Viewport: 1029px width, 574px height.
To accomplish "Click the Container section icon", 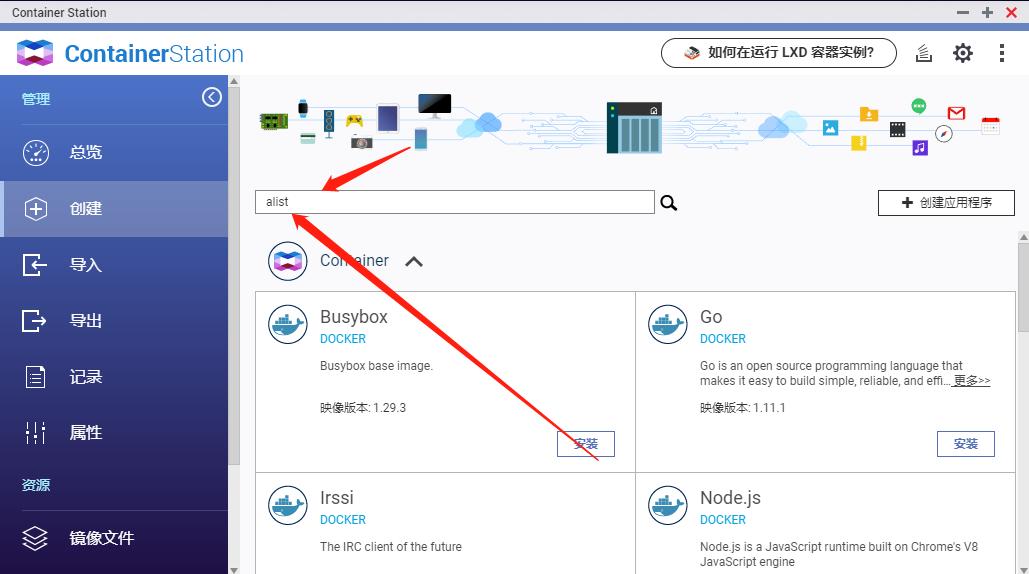I will [287, 261].
